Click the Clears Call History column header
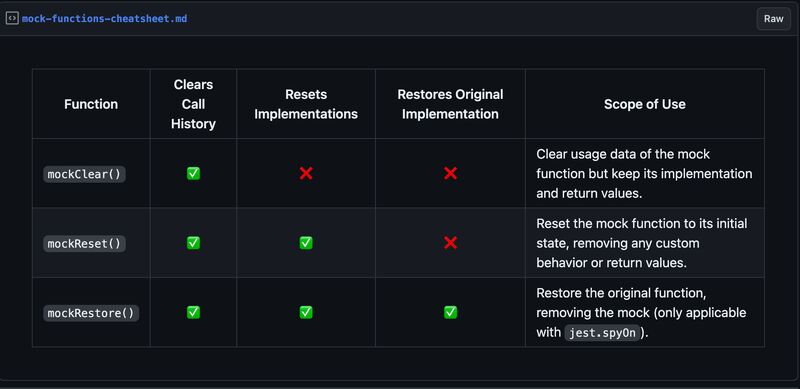This screenshot has height=389, width=800. [193, 104]
